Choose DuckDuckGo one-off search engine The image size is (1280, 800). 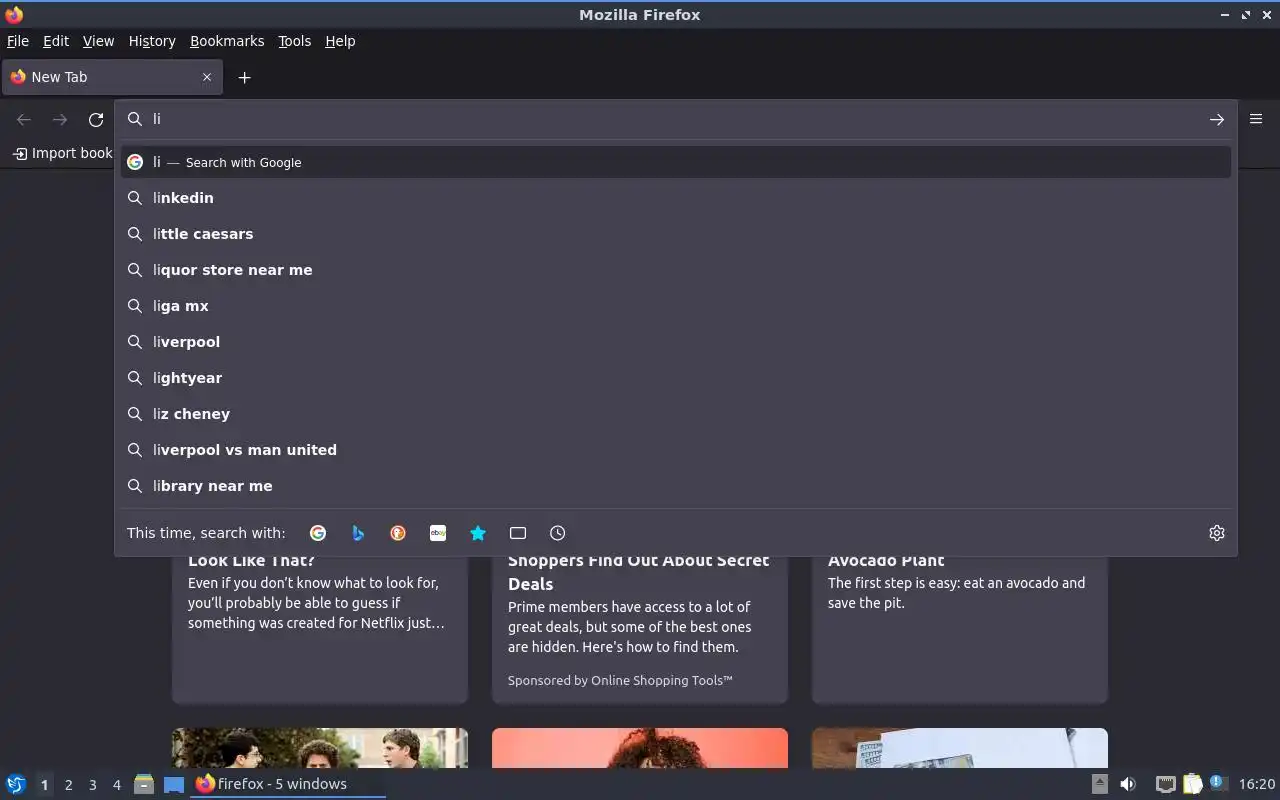(x=398, y=533)
